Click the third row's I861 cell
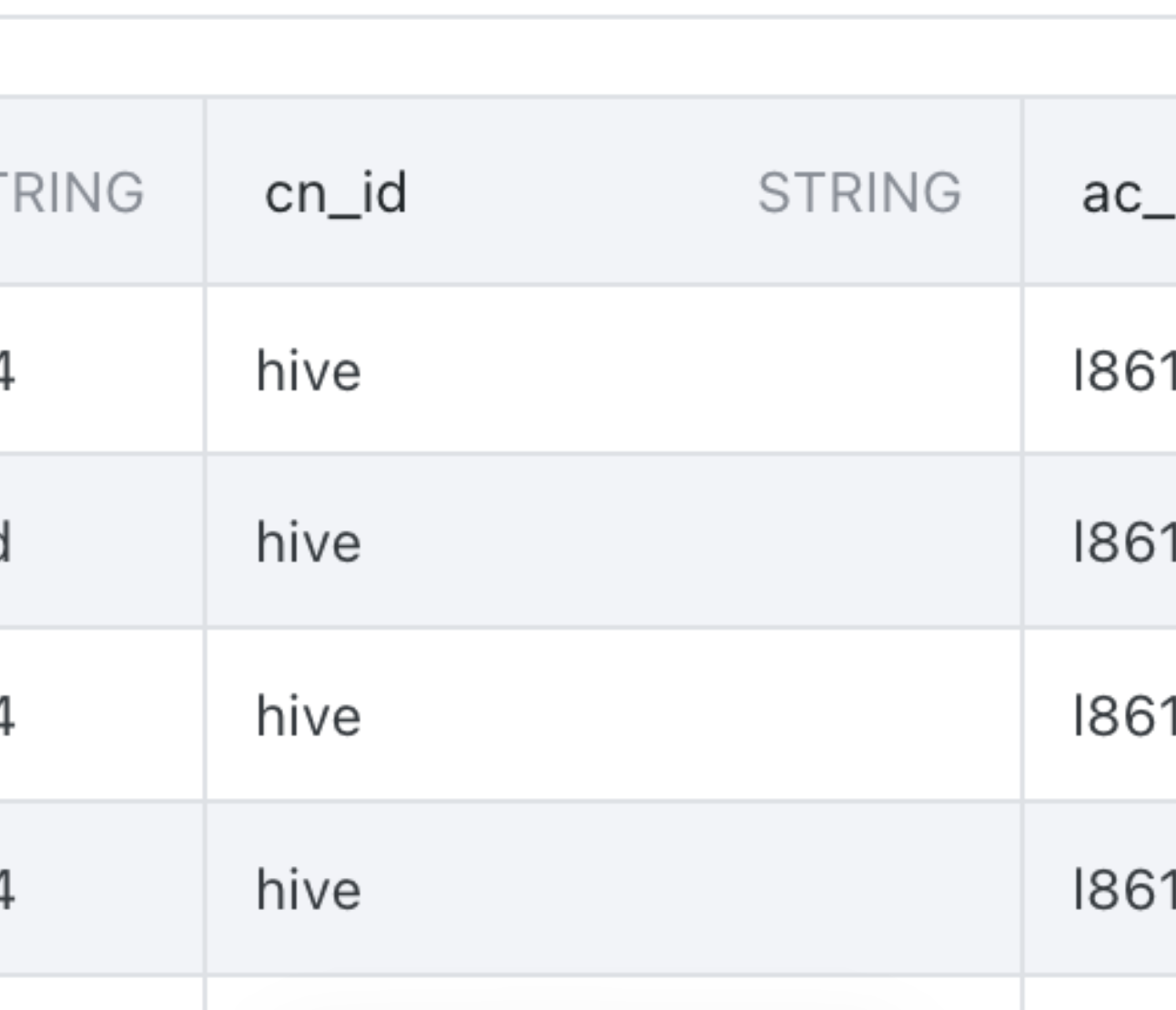 coord(1124,716)
